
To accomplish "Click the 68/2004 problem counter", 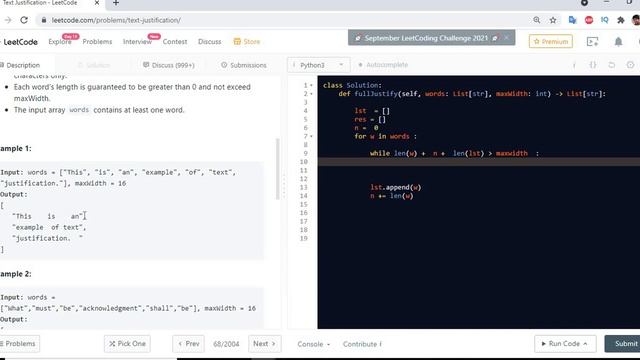I will [226, 344].
